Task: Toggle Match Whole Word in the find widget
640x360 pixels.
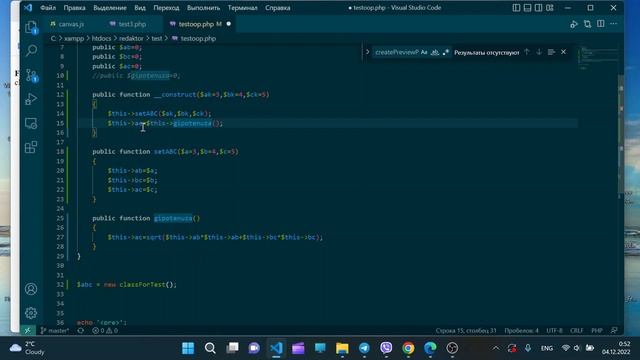Action: (x=435, y=52)
